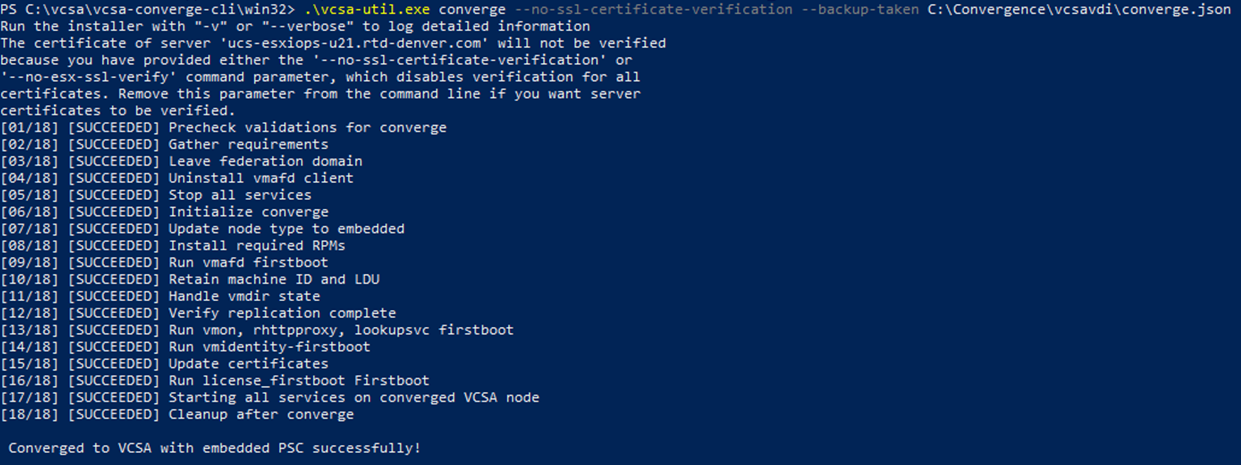Click the 'Run license_firstboot Firstboot' line
1241x465 pixels.
point(299,381)
